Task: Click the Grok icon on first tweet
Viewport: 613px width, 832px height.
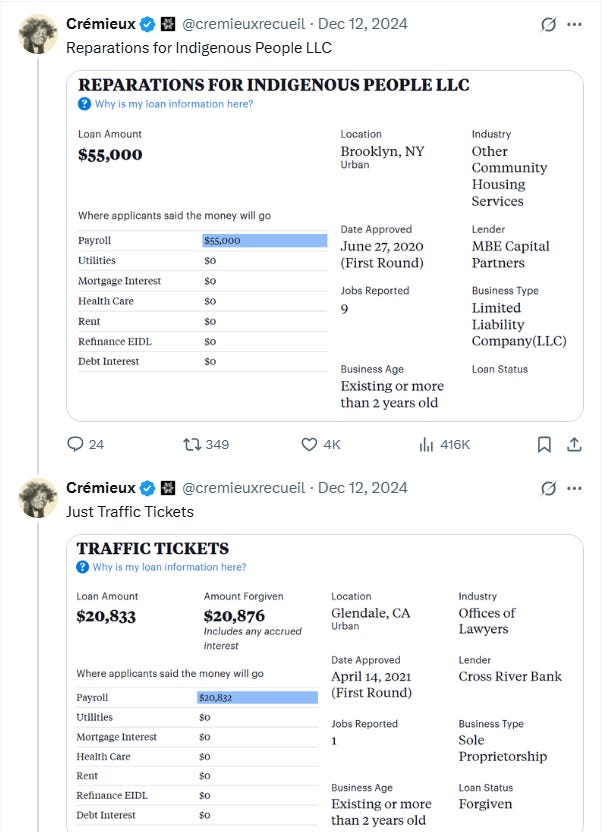Action: point(548,24)
